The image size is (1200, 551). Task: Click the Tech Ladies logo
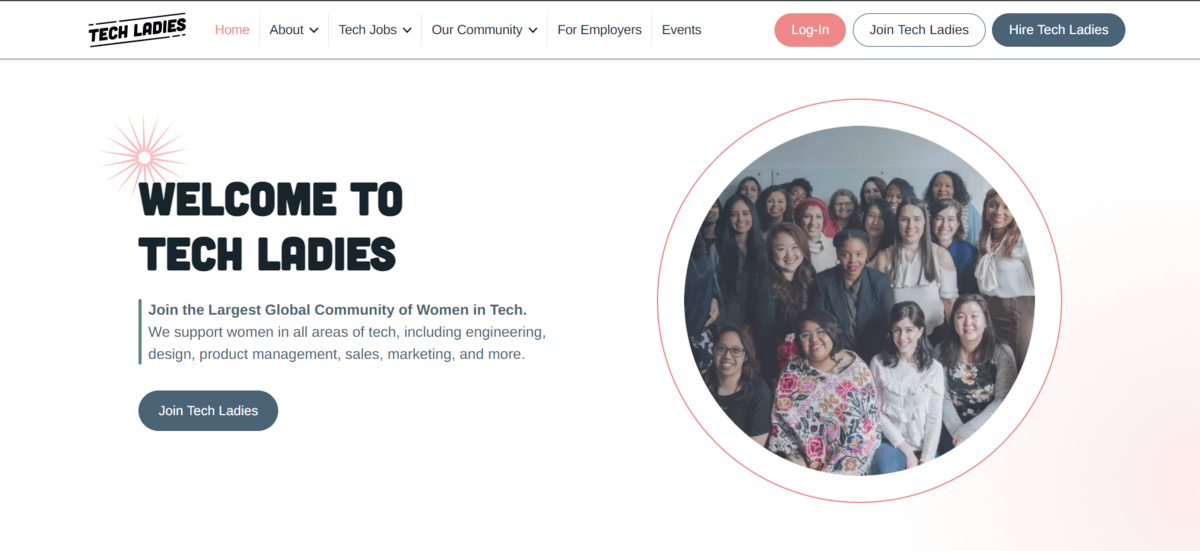click(x=137, y=30)
